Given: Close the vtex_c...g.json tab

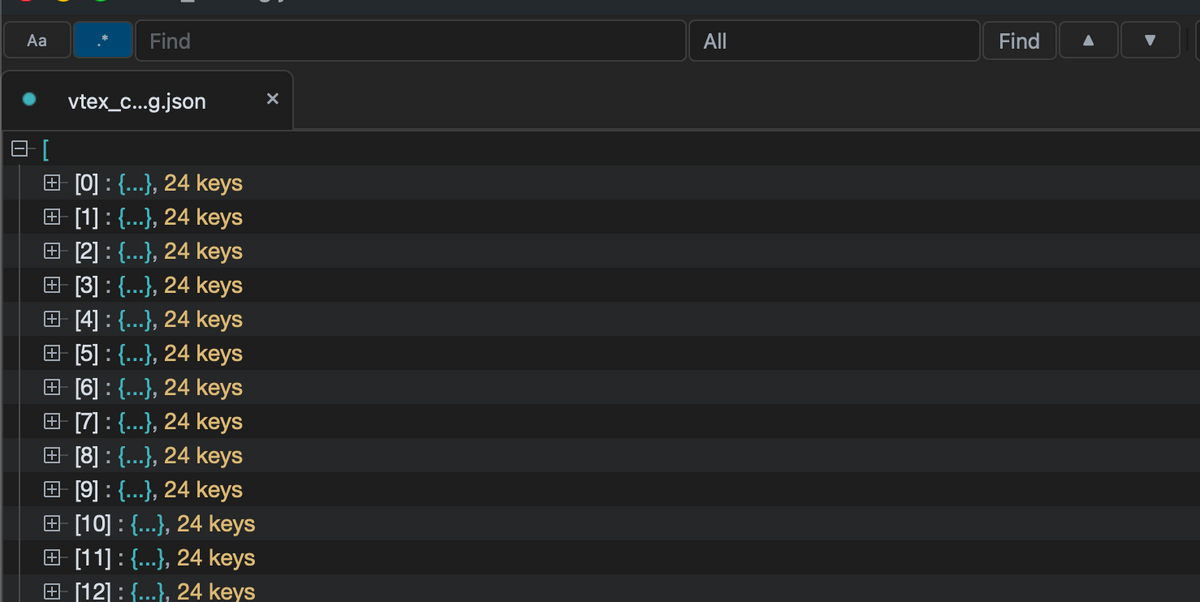Looking at the screenshot, I should [x=272, y=100].
